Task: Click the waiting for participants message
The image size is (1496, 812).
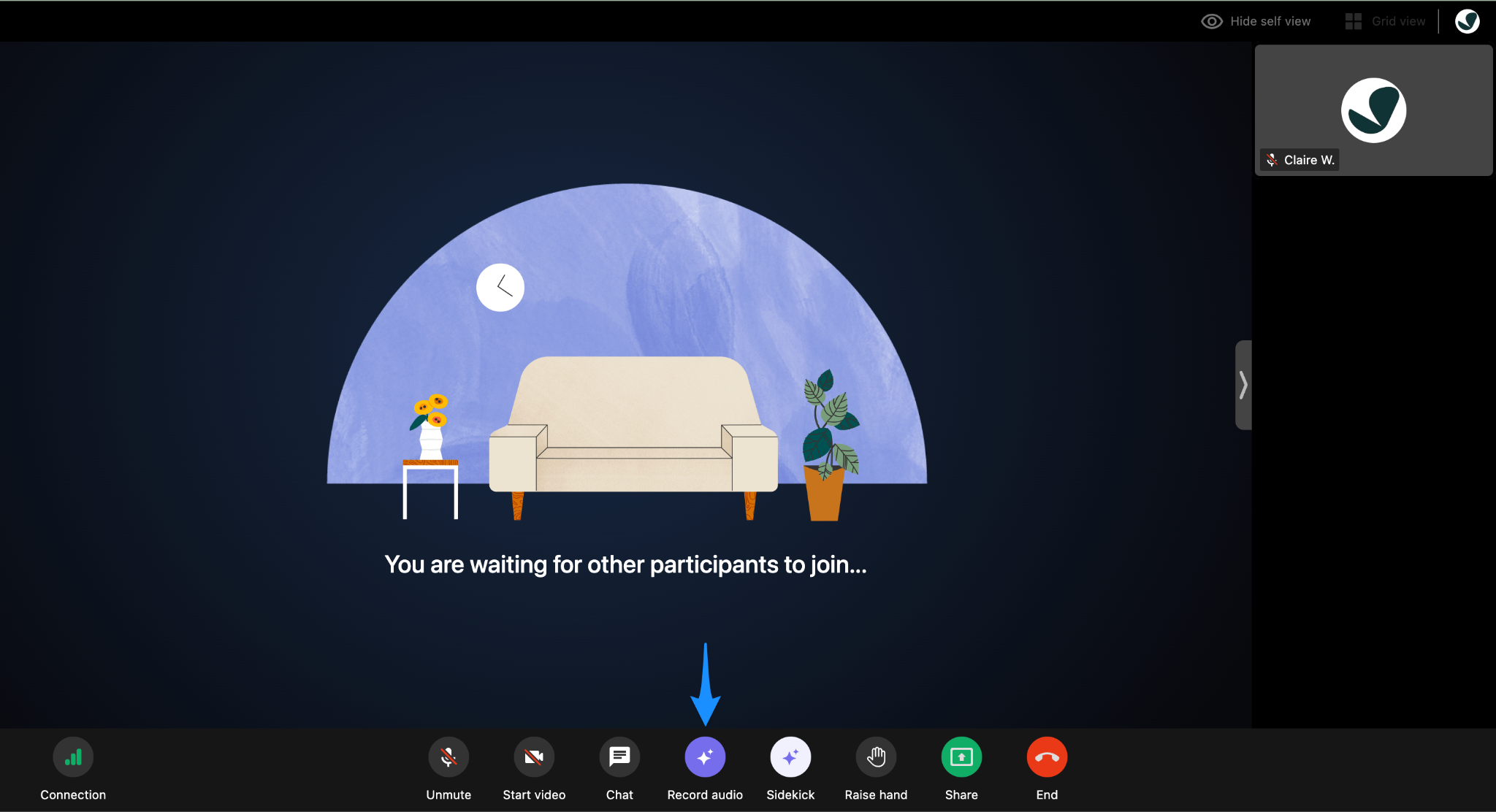Action: pos(625,564)
